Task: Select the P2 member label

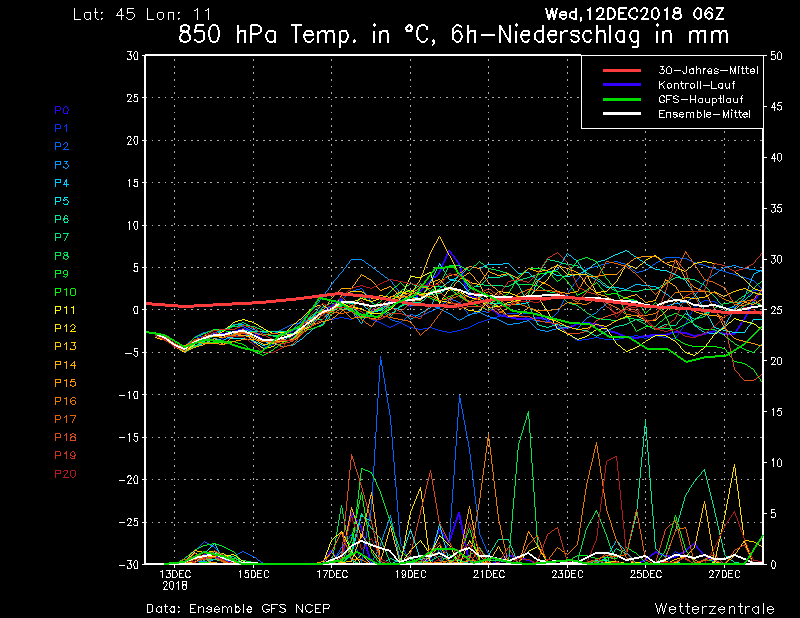Action: click(x=62, y=146)
